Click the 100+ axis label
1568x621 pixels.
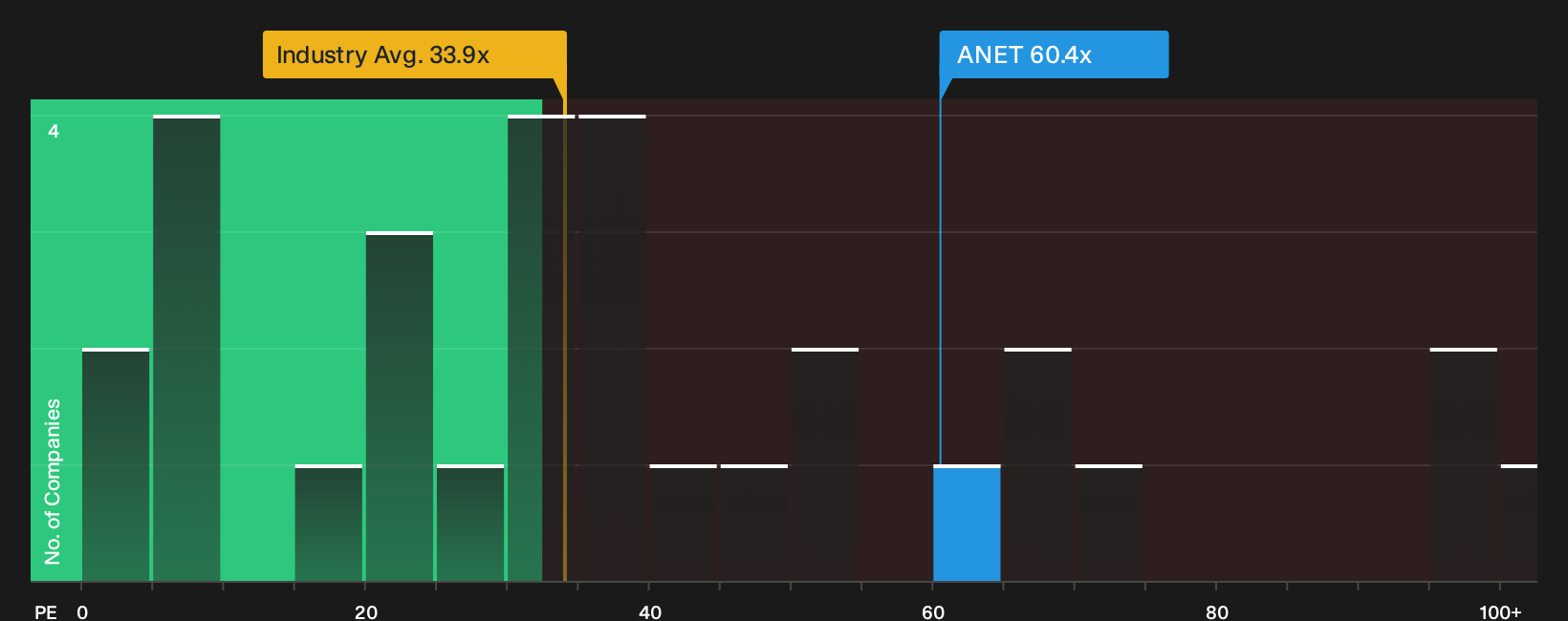(1500, 611)
